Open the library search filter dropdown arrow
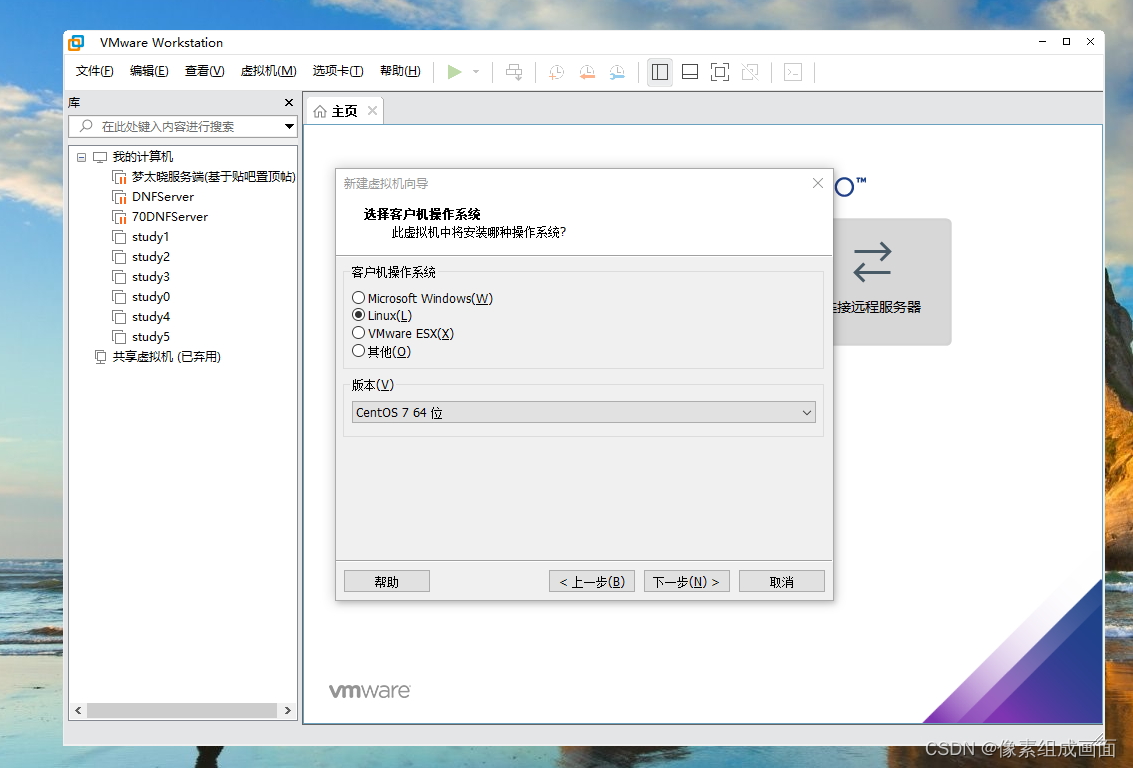The height and width of the screenshot is (768, 1133). [x=289, y=126]
